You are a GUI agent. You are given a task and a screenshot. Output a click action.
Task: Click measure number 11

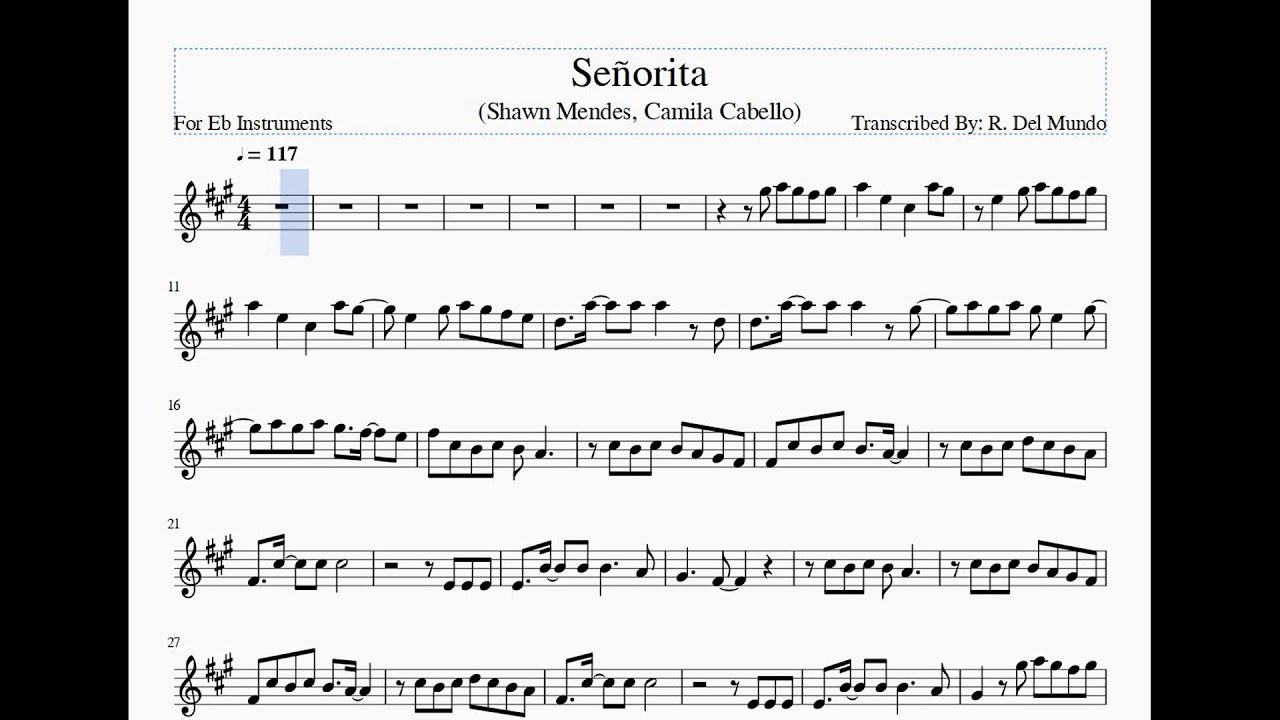coord(174,287)
